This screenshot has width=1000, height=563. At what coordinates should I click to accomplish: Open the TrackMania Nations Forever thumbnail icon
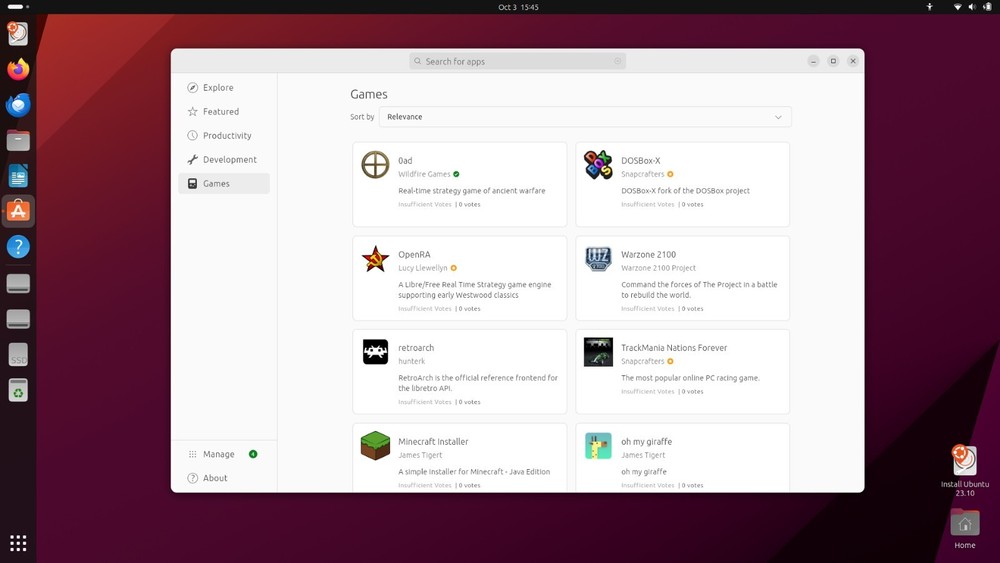(598, 352)
